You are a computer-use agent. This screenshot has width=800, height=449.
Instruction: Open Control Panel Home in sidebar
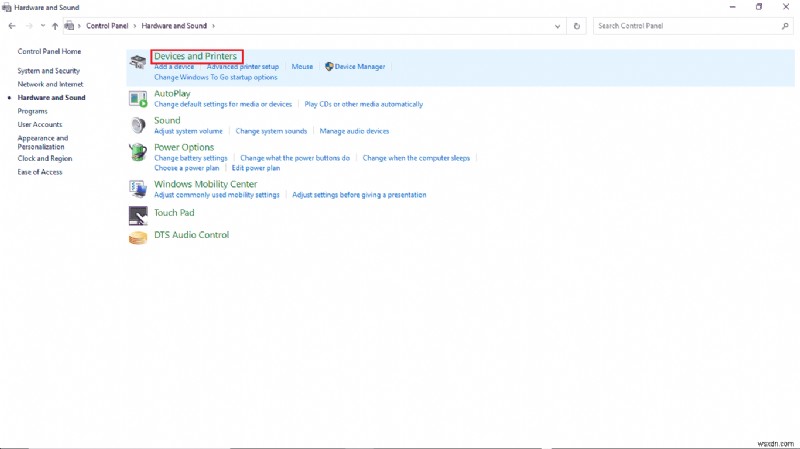point(49,52)
